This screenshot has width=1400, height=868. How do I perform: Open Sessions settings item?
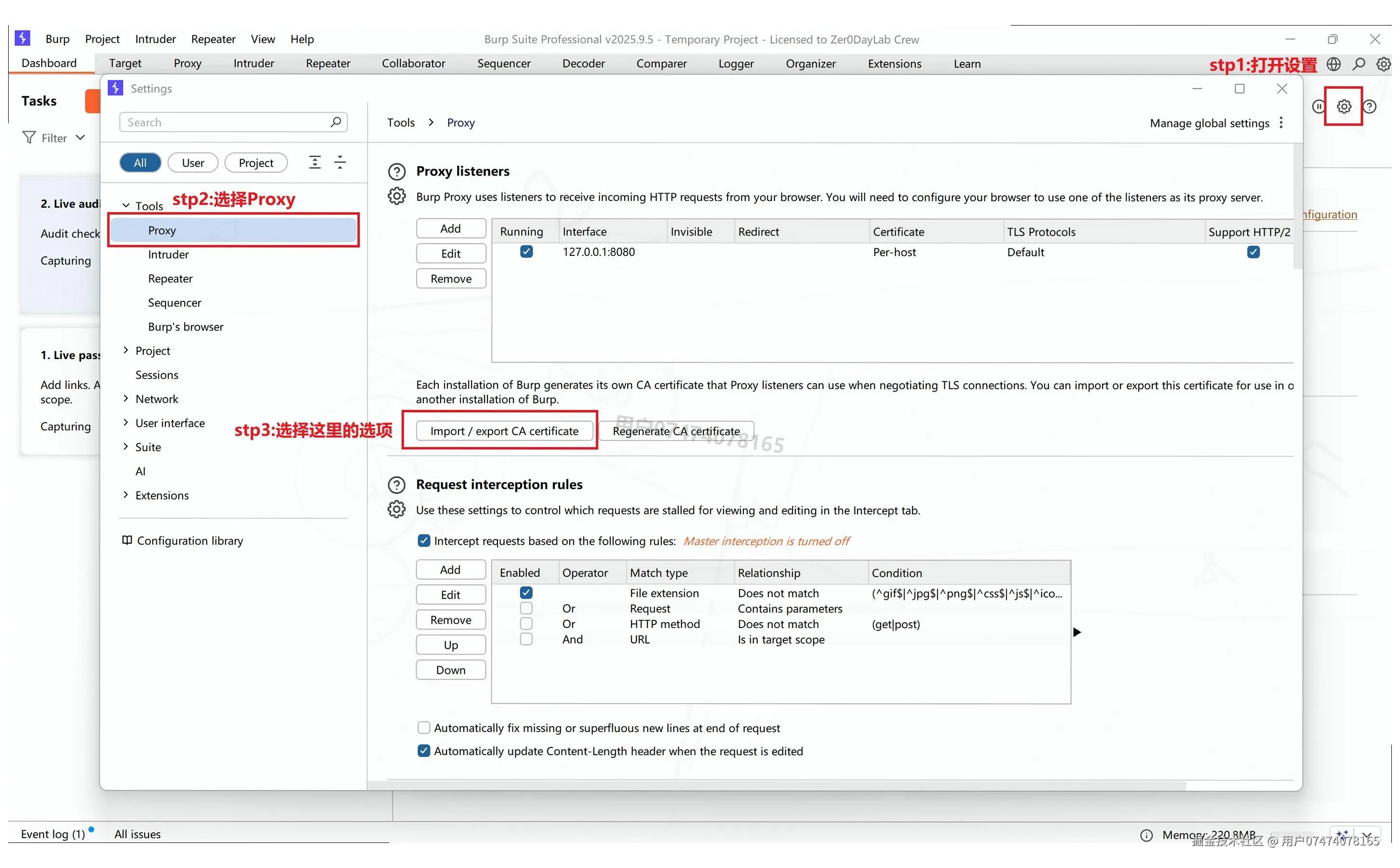click(x=157, y=375)
